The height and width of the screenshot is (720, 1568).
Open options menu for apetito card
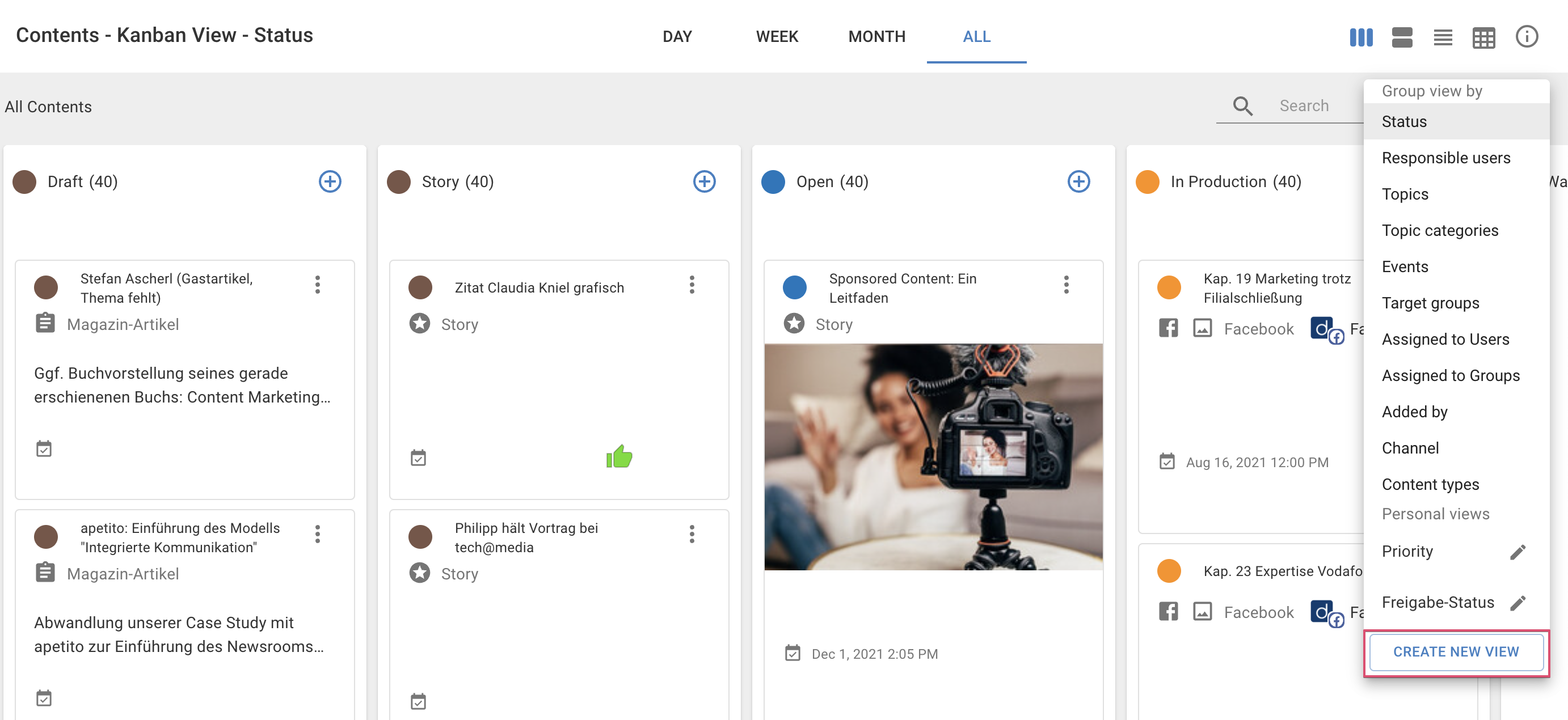(317, 534)
